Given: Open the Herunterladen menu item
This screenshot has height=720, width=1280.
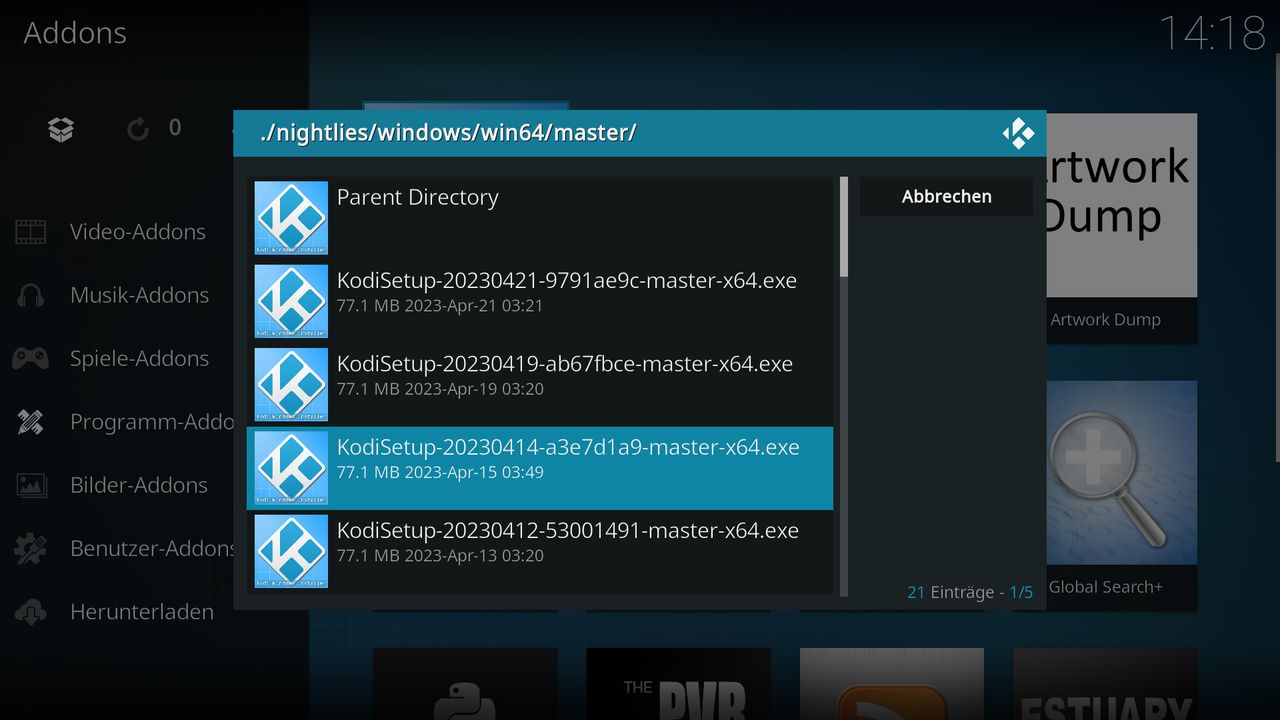Looking at the screenshot, I should coord(142,612).
